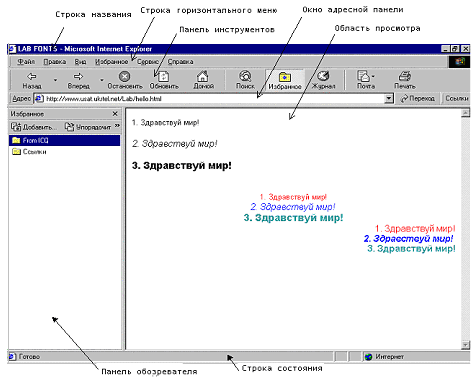The width and height of the screenshot is (472, 379).
Task: Click the Упорядочить button in favorites panel
Action: pos(88,127)
